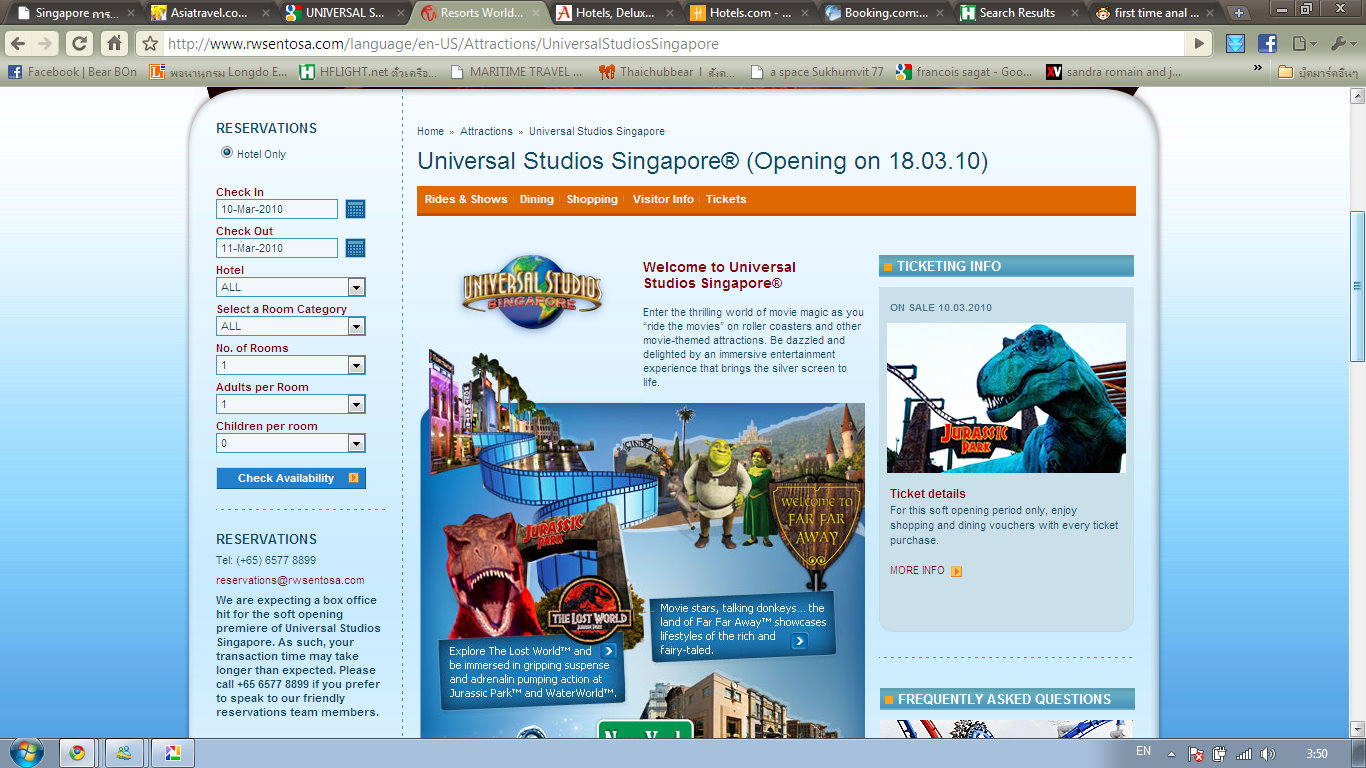Bookmark this page with the star icon

pos(150,44)
